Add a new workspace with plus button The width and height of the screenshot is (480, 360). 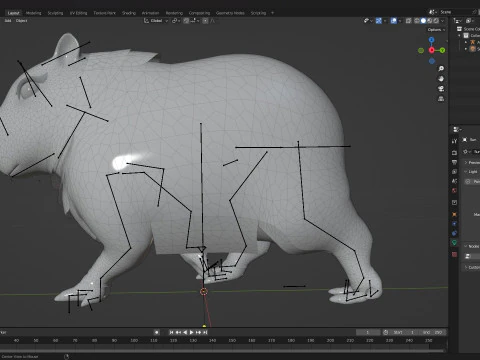point(272,13)
